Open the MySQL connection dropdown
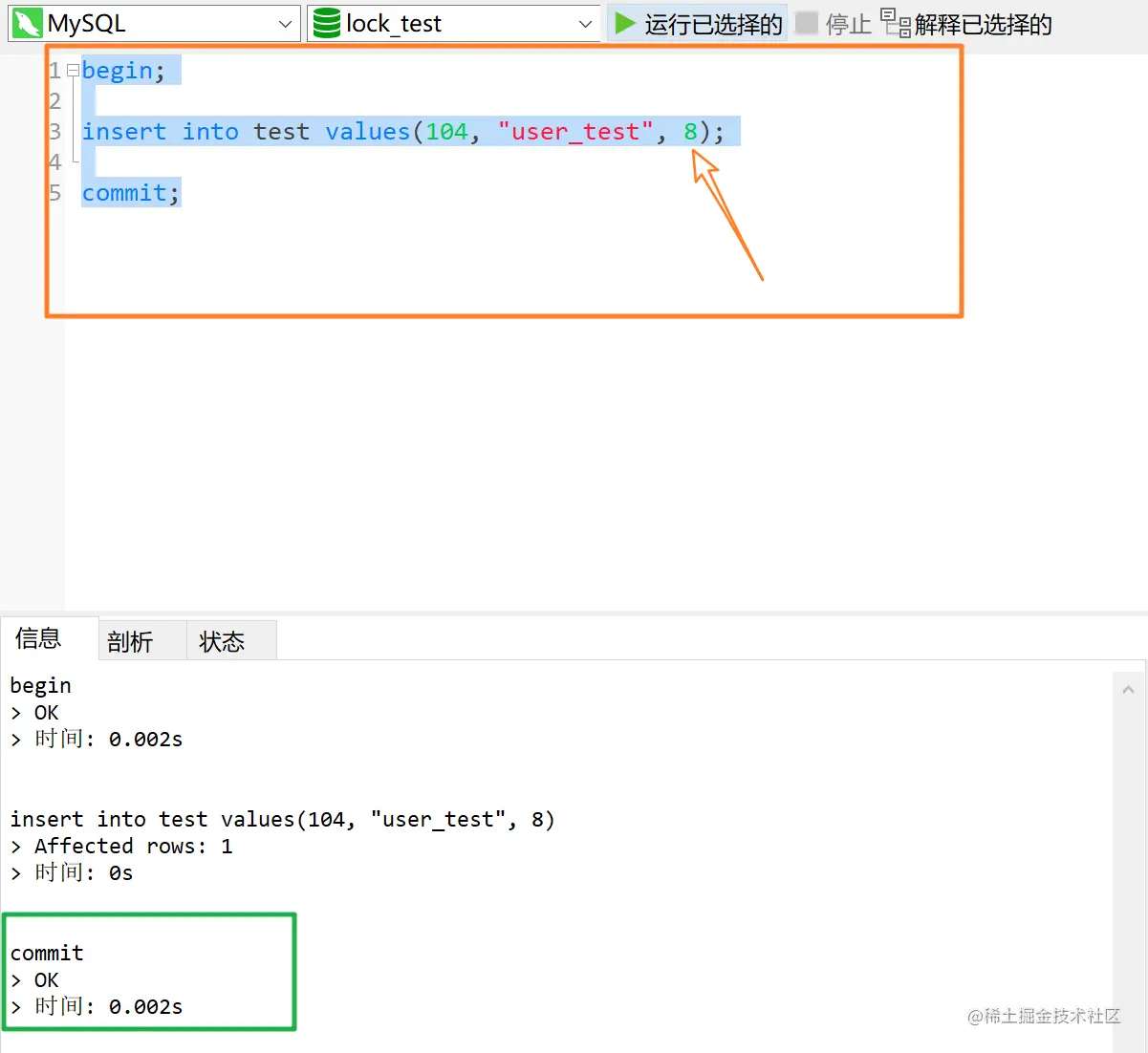The width and height of the screenshot is (1148, 1053). pyautogui.click(x=154, y=24)
